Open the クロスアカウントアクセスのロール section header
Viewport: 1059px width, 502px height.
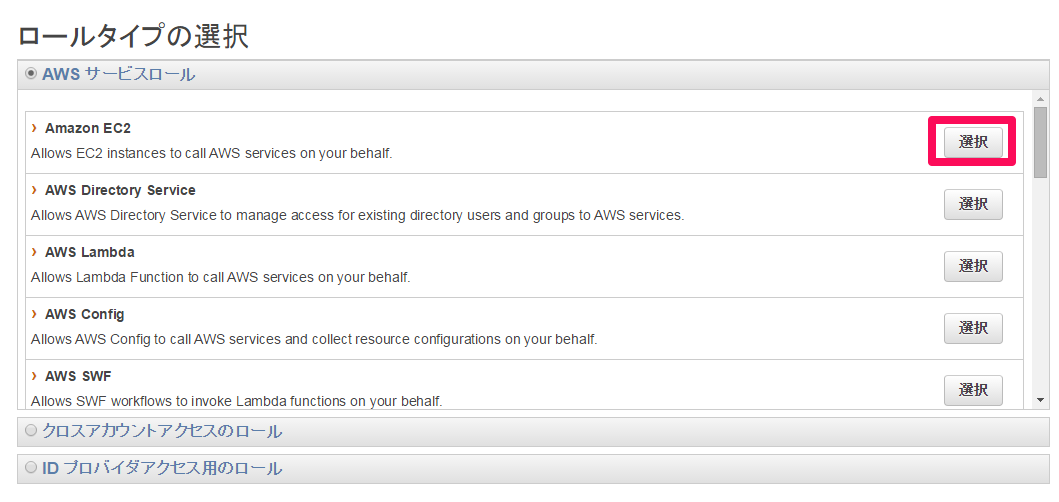(x=534, y=432)
